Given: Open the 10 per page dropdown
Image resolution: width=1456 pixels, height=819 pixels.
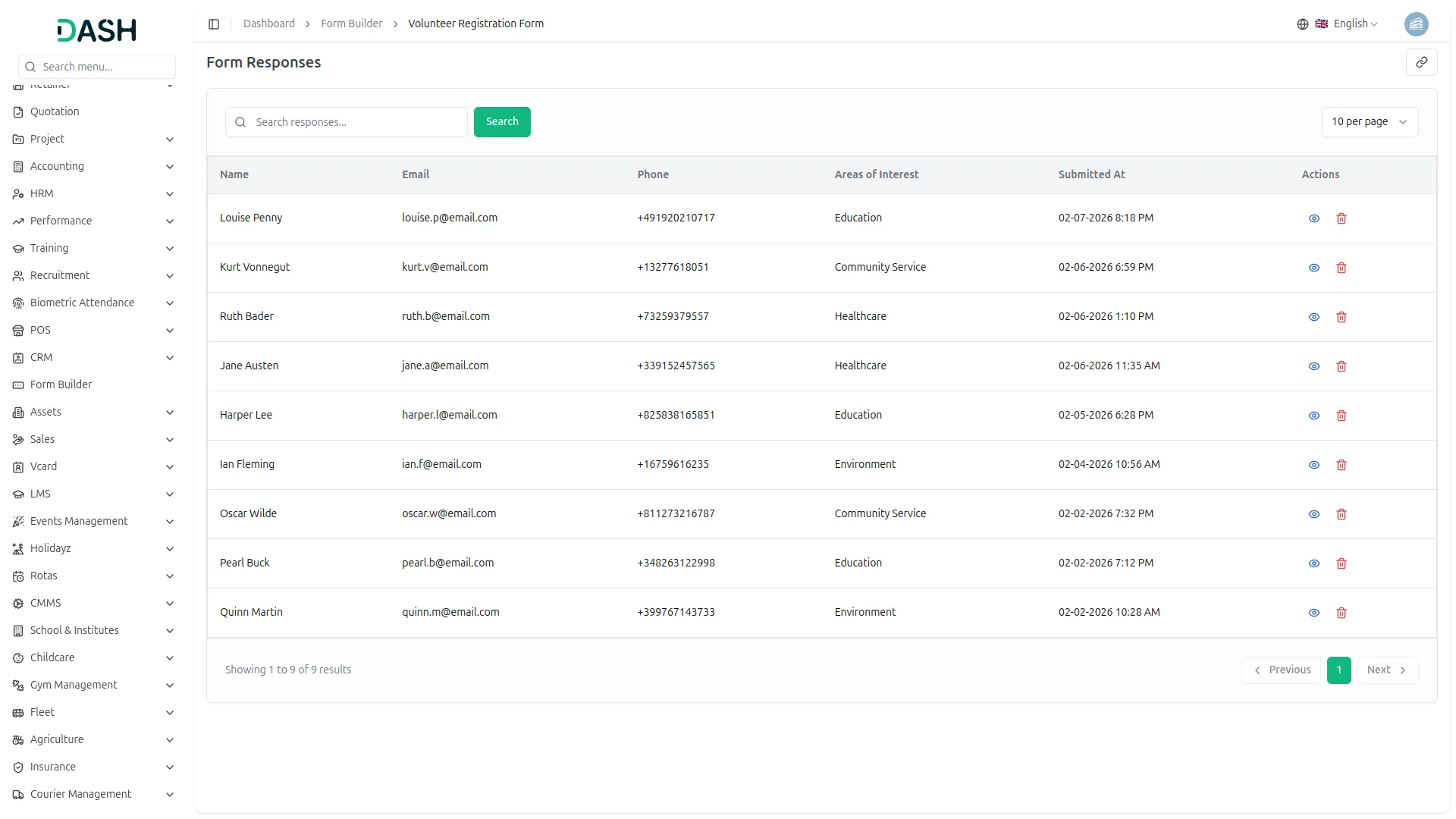Looking at the screenshot, I should click(x=1370, y=121).
